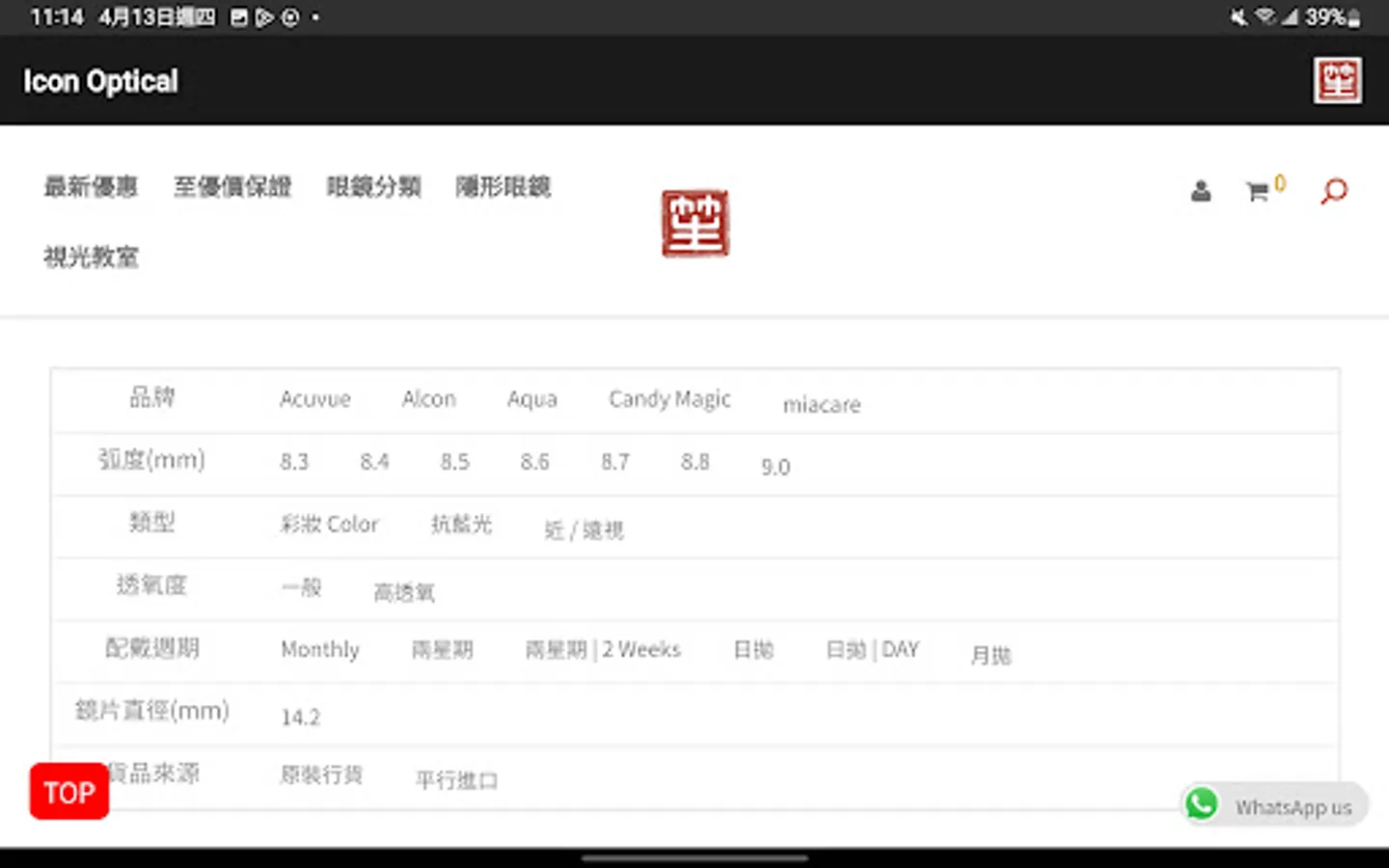Filter by Candy Magic brand
The width and height of the screenshot is (1389, 868).
(x=669, y=399)
